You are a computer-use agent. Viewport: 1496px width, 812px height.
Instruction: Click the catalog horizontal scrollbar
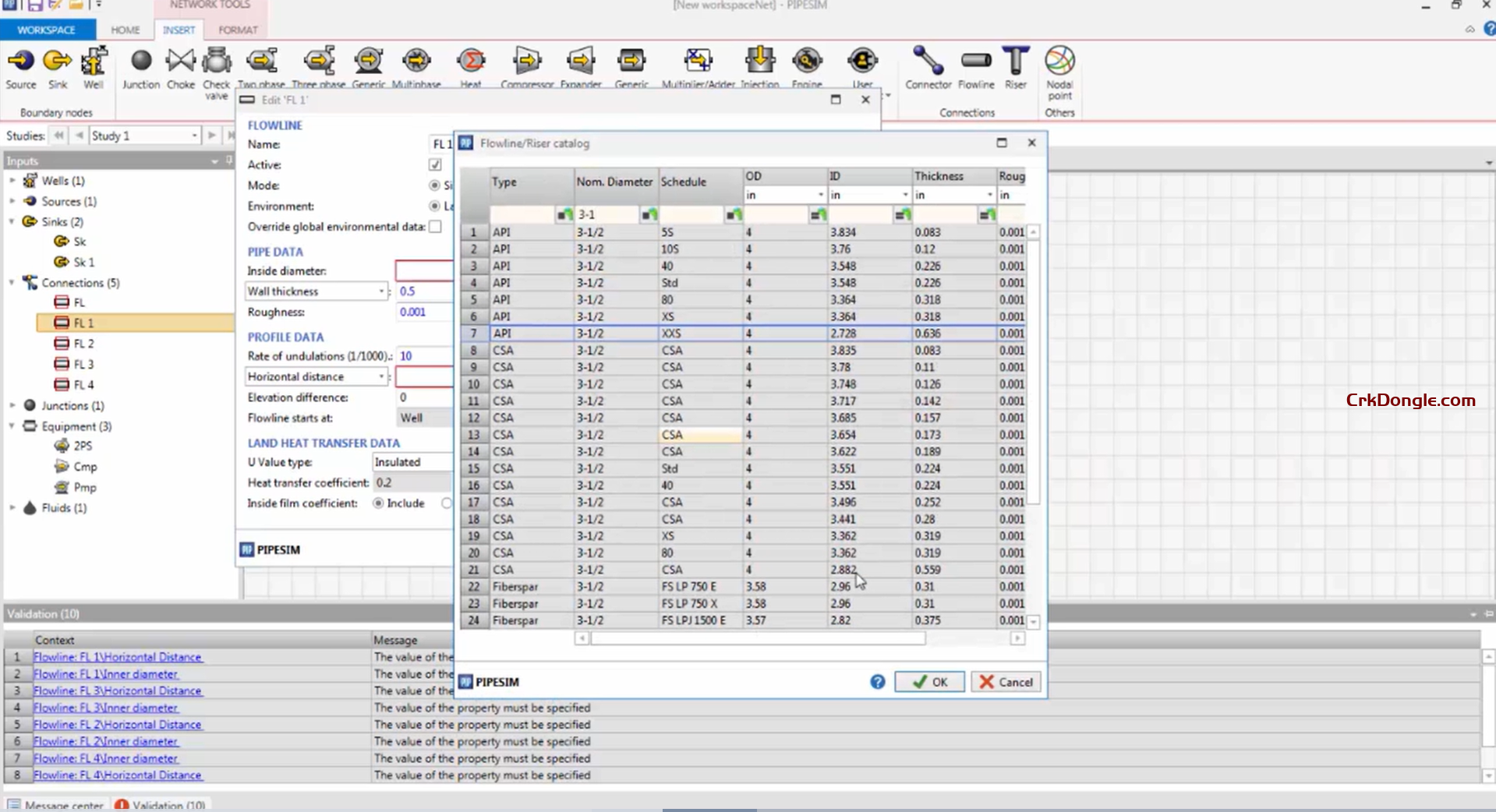point(758,638)
